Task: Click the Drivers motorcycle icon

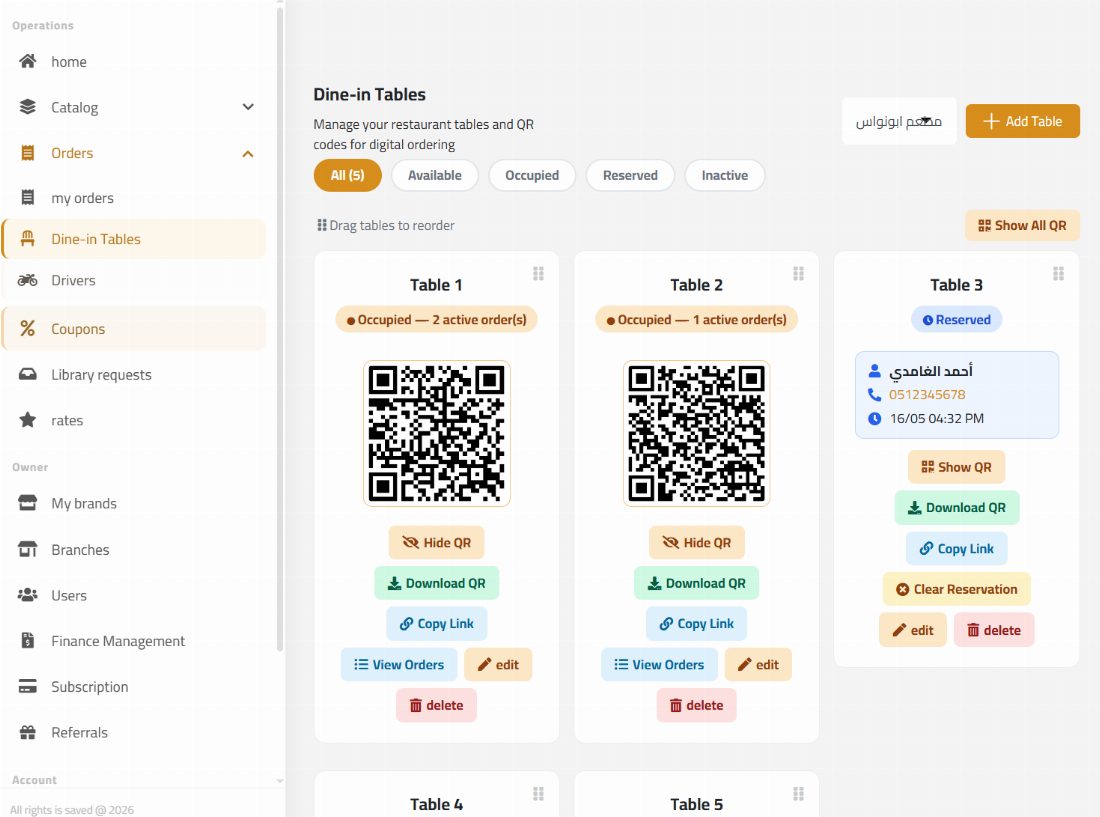Action: point(27,280)
